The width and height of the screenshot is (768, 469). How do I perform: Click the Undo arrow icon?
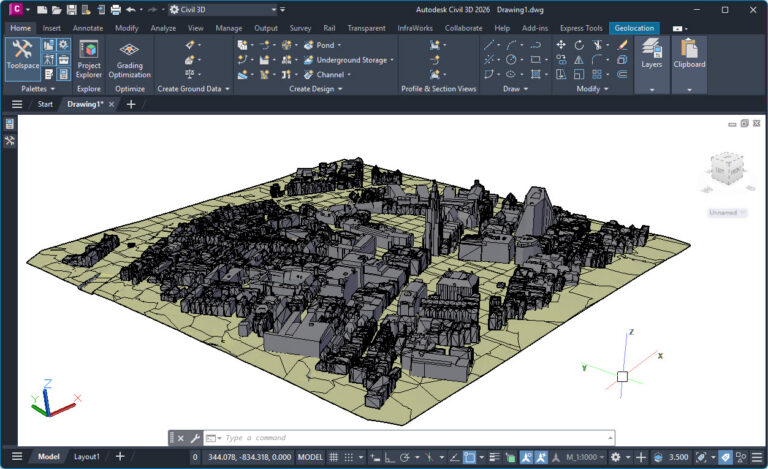tap(130, 9)
